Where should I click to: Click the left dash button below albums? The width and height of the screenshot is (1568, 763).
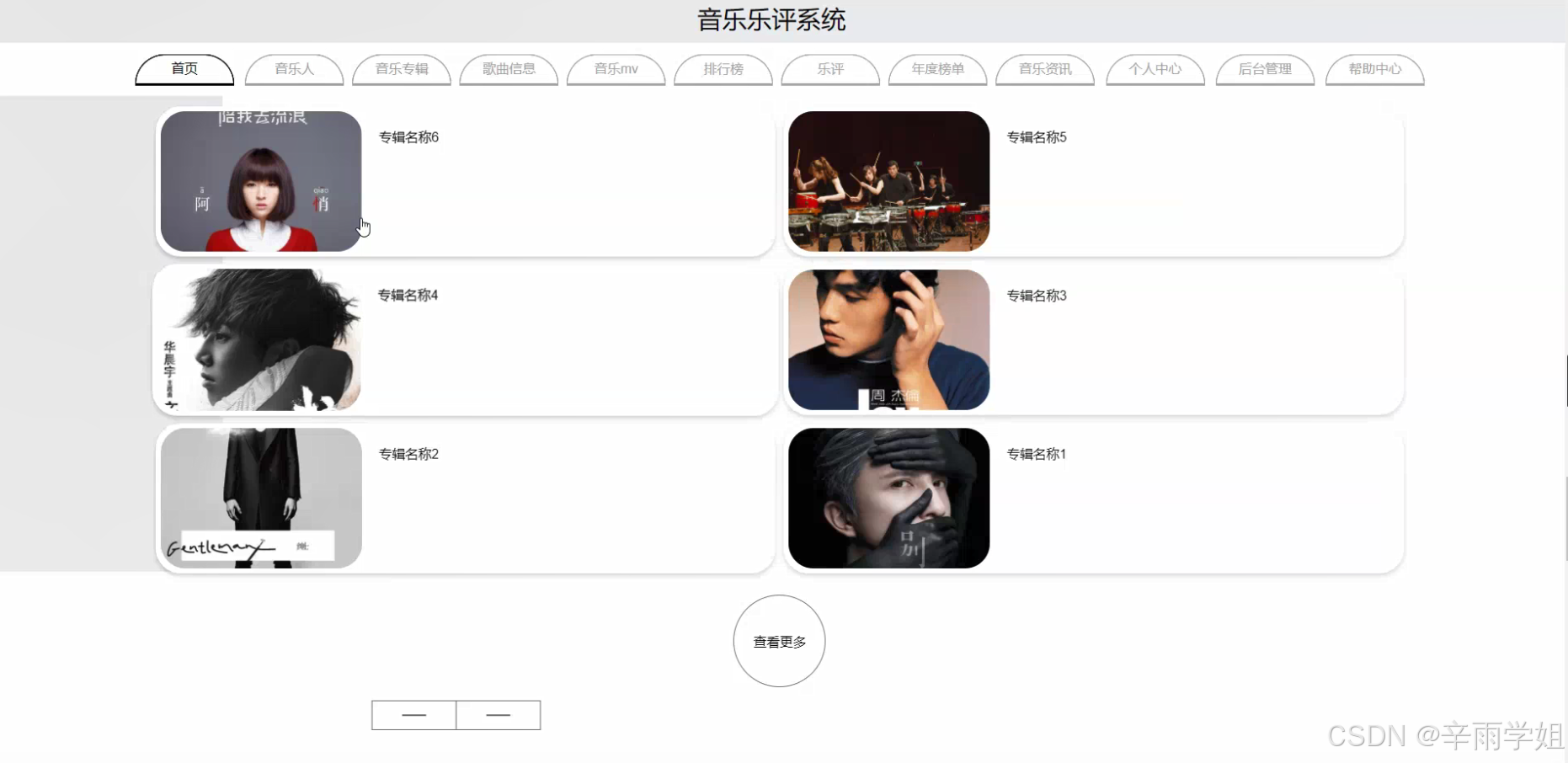click(x=414, y=715)
